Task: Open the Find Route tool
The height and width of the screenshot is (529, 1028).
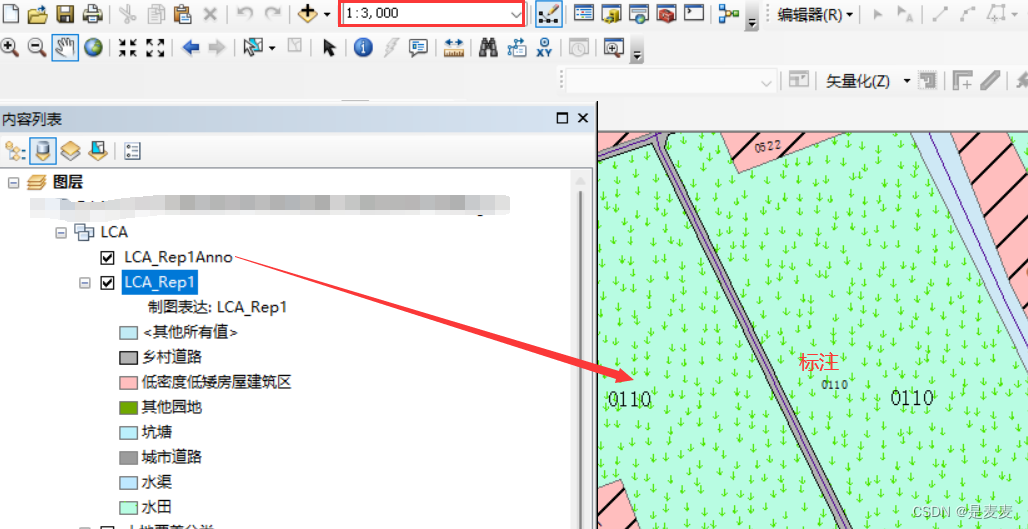Action: pos(517,47)
